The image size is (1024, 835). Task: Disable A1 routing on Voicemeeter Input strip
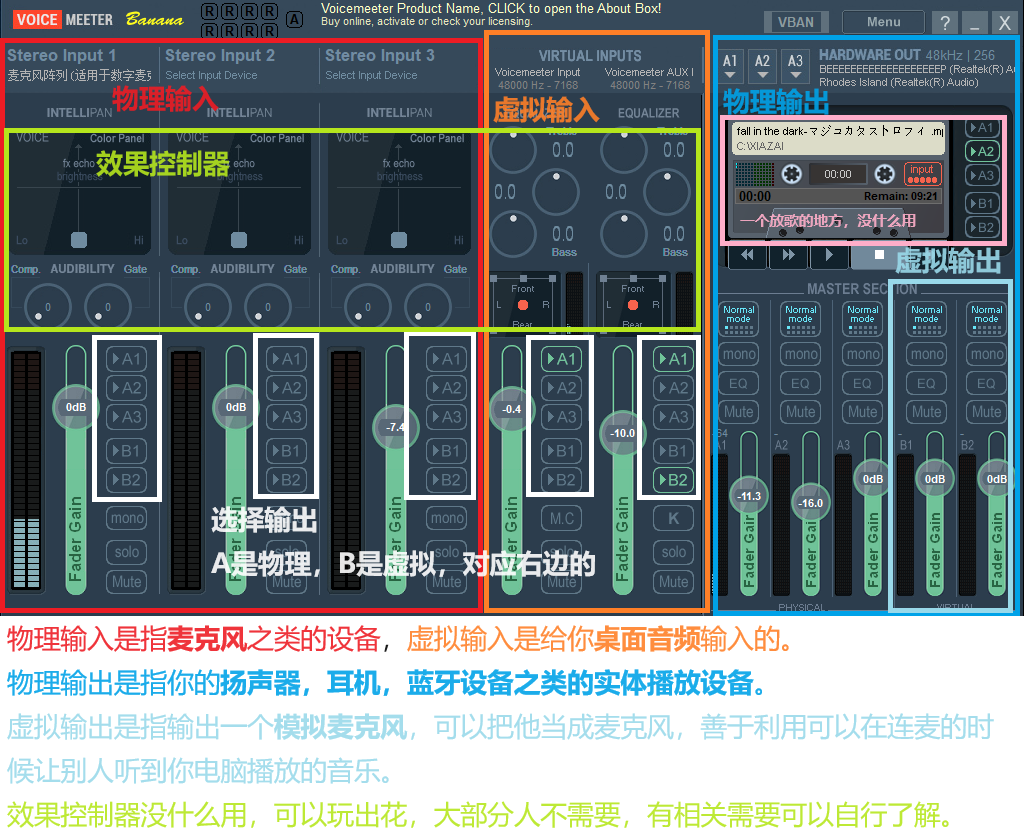click(562, 358)
